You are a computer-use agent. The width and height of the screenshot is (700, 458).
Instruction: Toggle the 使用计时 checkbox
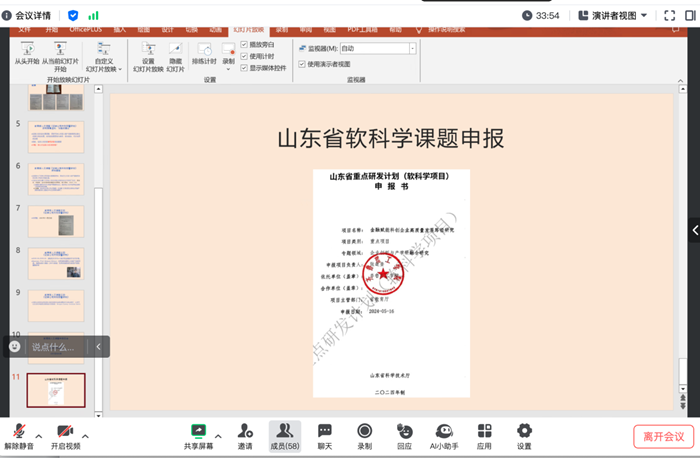[x=245, y=57]
